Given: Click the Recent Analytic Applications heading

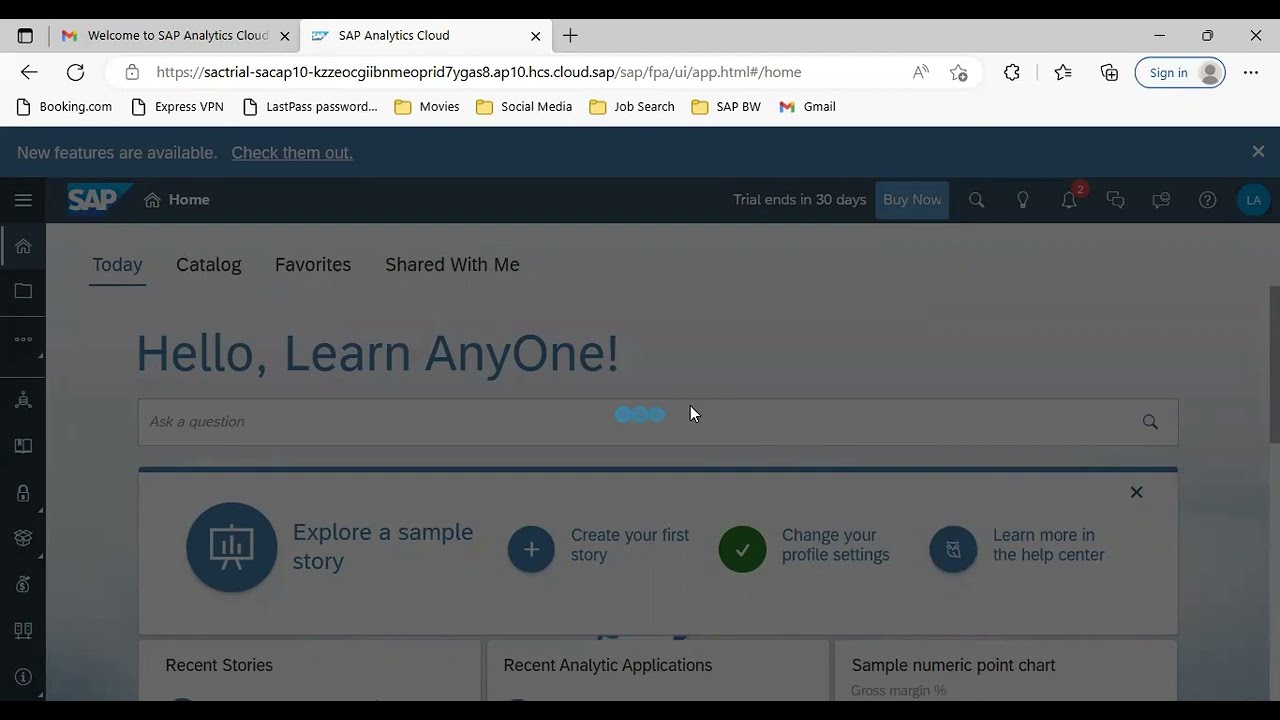Looking at the screenshot, I should tap(608, 665).
